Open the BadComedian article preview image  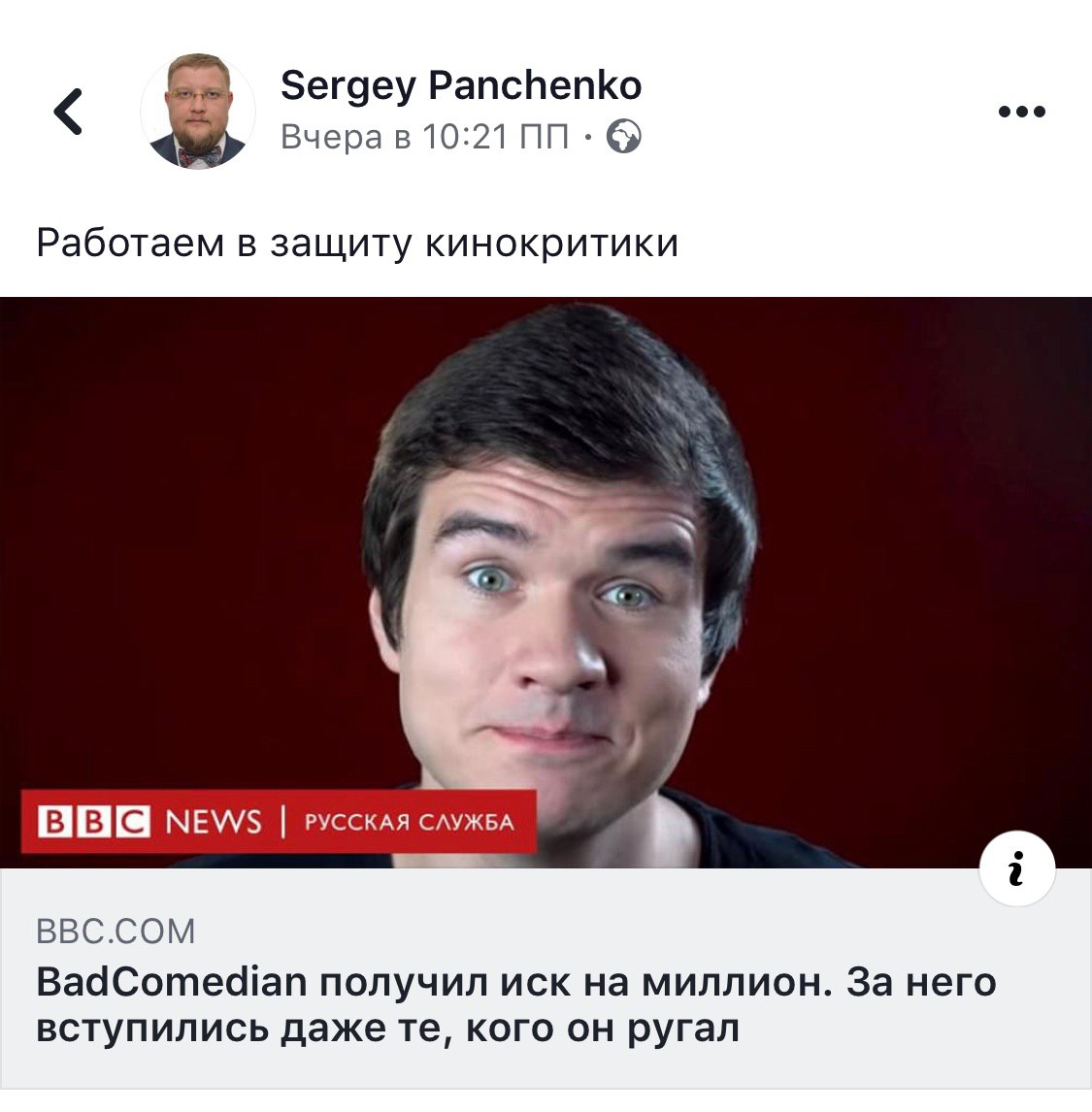pos(546,582)
